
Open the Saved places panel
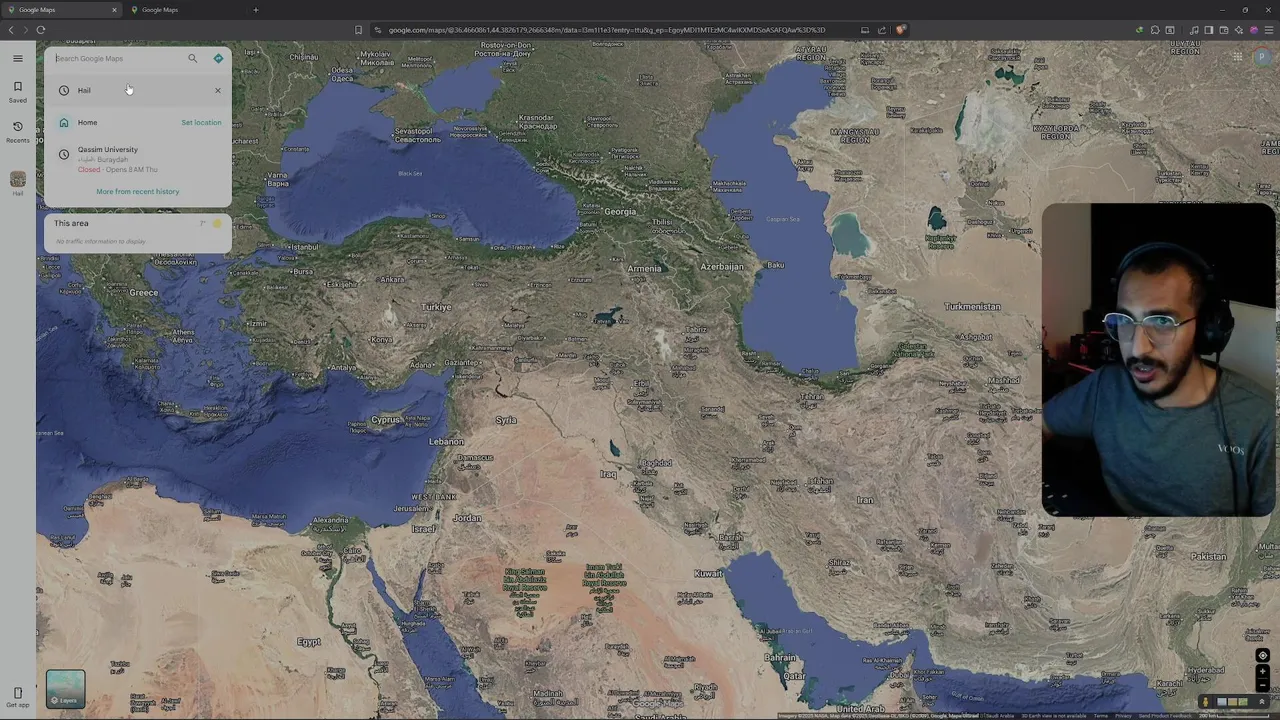[x=17, y=91]
